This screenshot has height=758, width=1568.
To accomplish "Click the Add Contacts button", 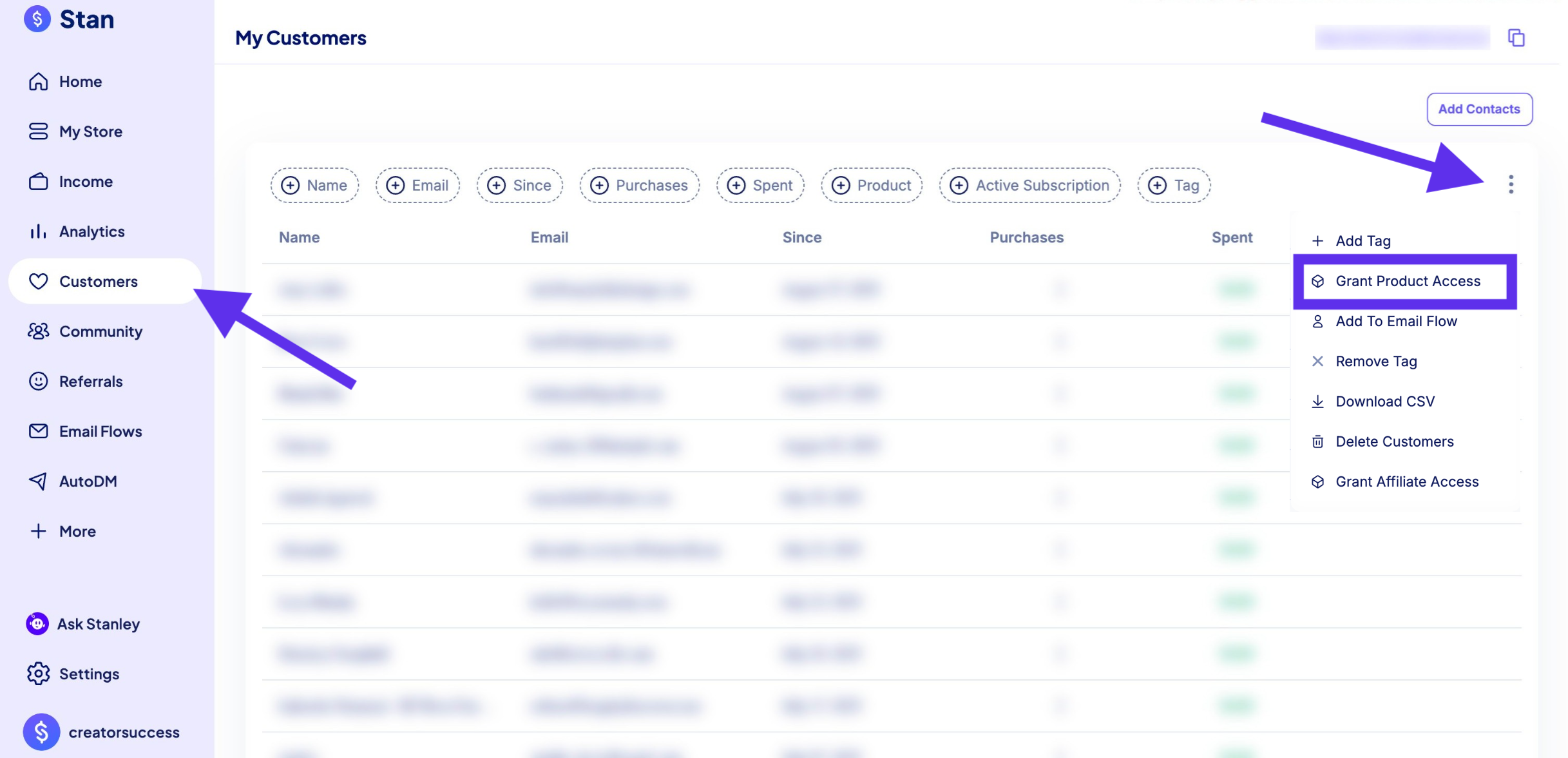I will [1479, 109].
